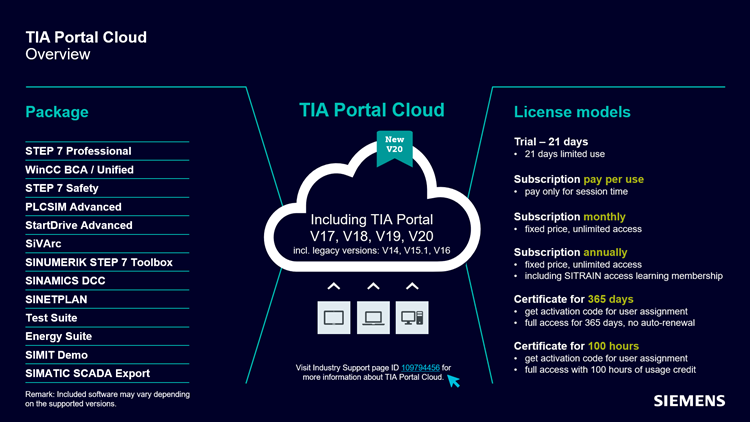
Task: Click 'full access with 100 hours of usage credit'
Action: tap(610, 370)
